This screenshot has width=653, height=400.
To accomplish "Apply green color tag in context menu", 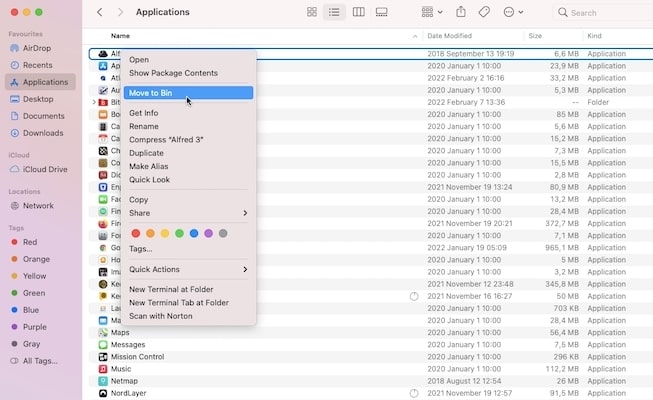I will (179, 233).
